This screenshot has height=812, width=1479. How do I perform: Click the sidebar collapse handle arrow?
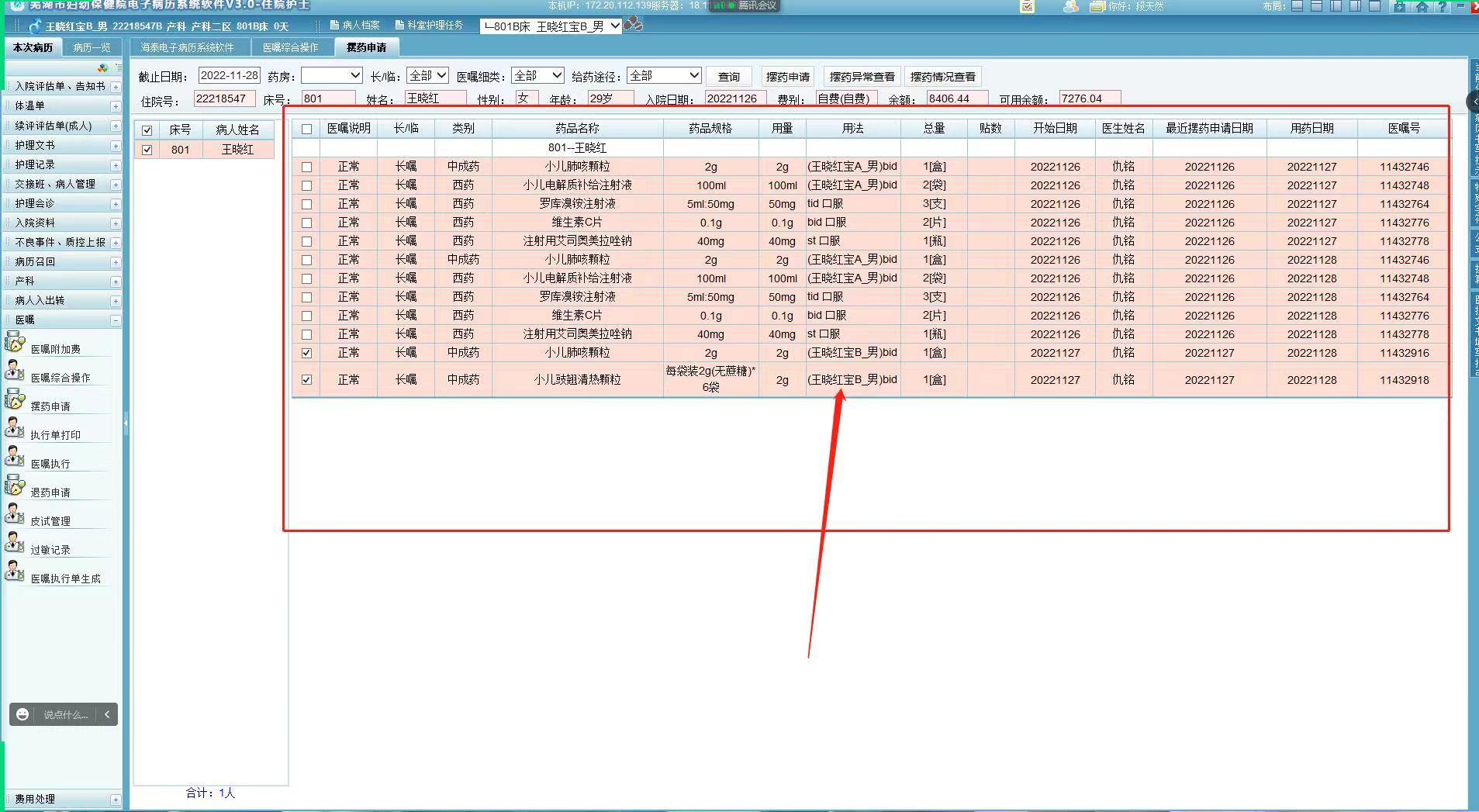pos(126,424)
